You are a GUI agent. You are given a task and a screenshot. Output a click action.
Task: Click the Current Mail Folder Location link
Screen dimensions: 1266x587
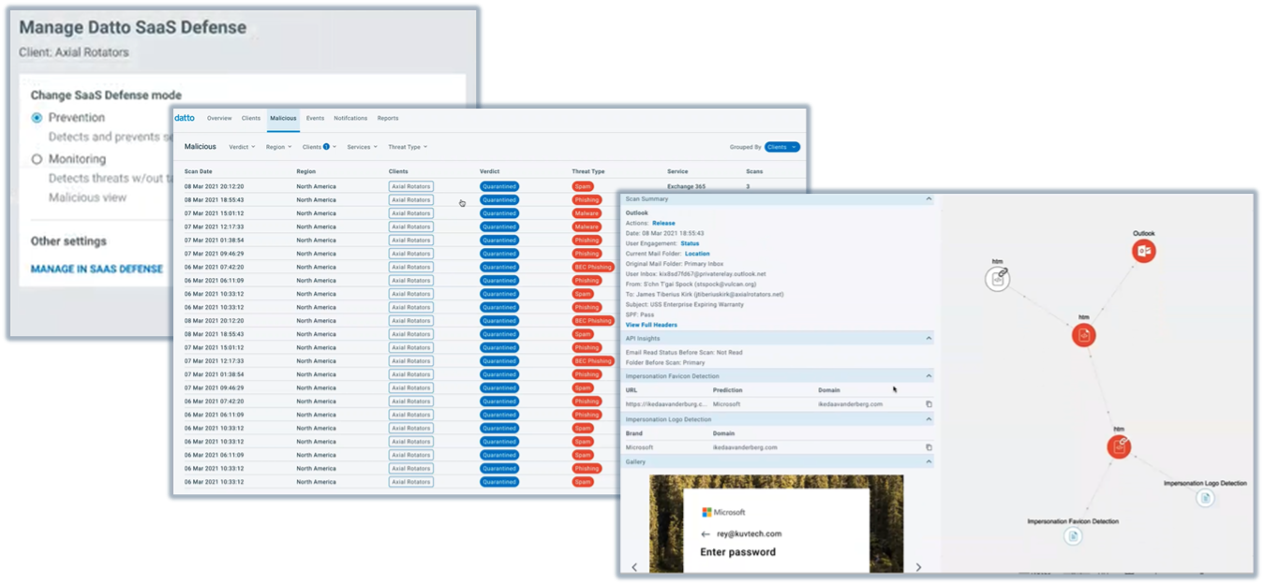point(697,253)
